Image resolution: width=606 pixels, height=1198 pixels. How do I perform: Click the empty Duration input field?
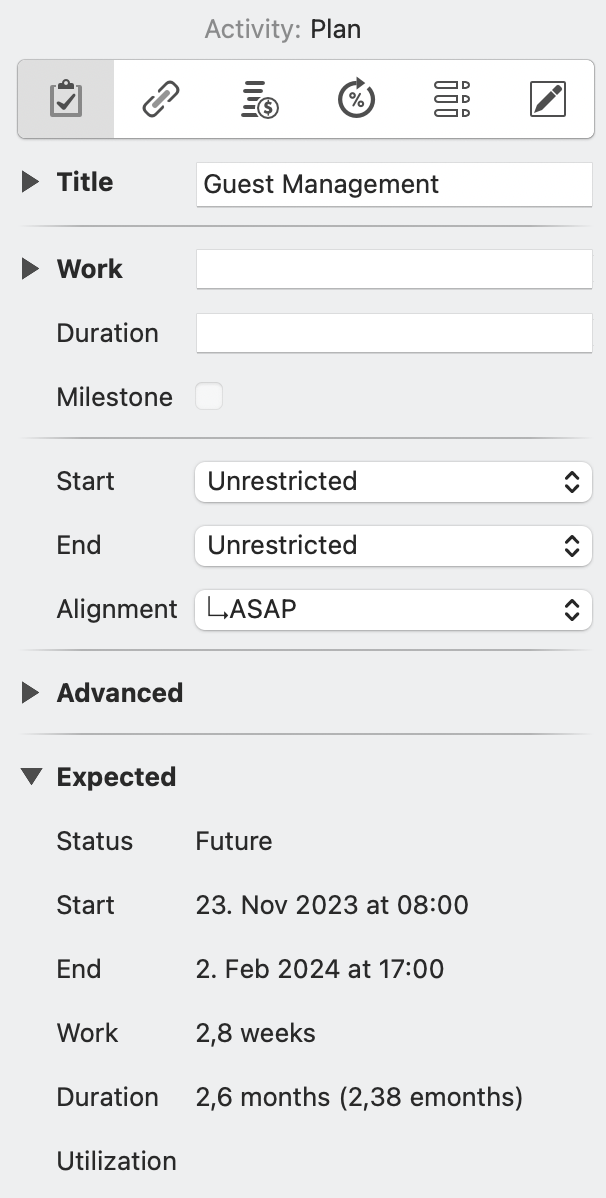tap(393, 332)
